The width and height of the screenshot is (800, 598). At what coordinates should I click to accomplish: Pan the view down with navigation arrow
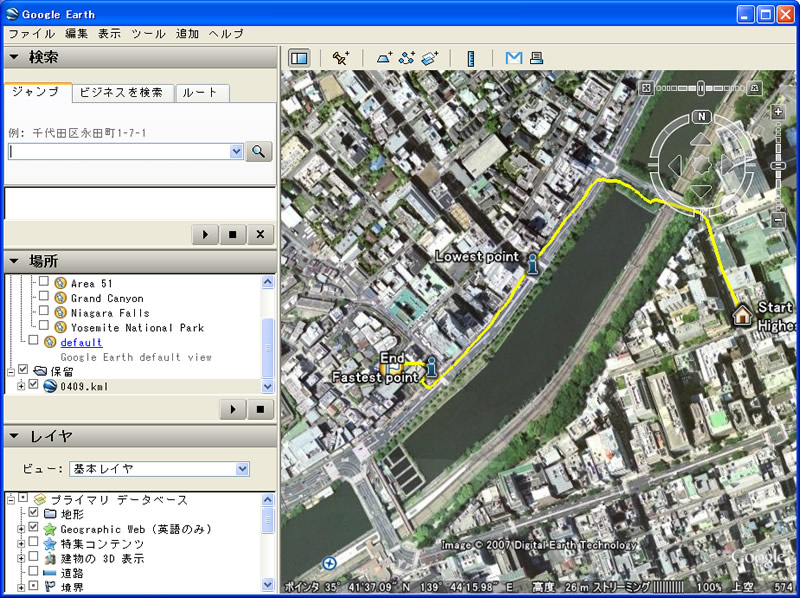(x=701, y=192)
